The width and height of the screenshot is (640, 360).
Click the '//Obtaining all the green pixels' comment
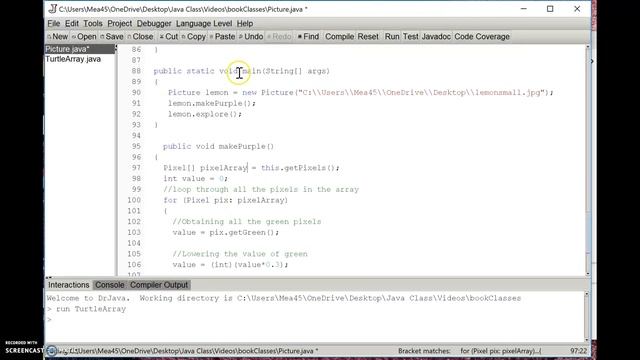click(x=247, y=222)
